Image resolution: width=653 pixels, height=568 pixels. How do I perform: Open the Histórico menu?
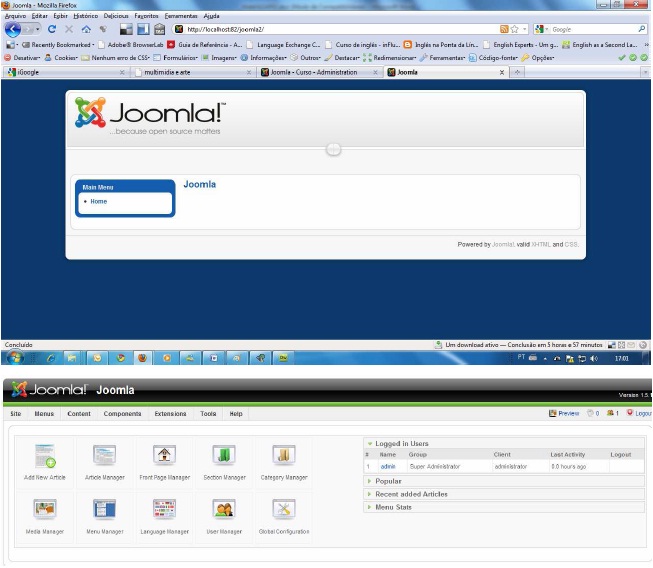point(86,16)
